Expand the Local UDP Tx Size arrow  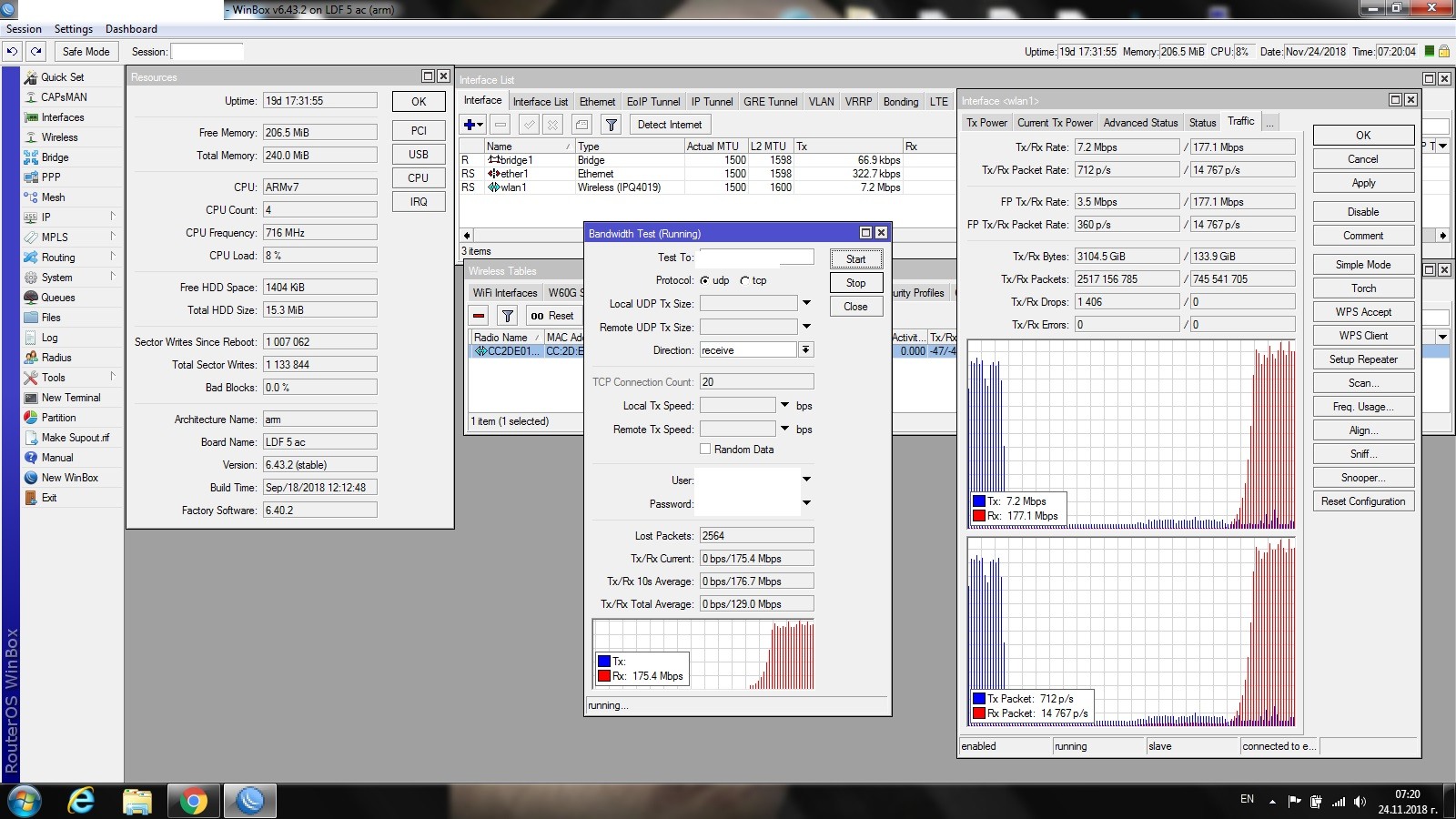pos(806,303)
